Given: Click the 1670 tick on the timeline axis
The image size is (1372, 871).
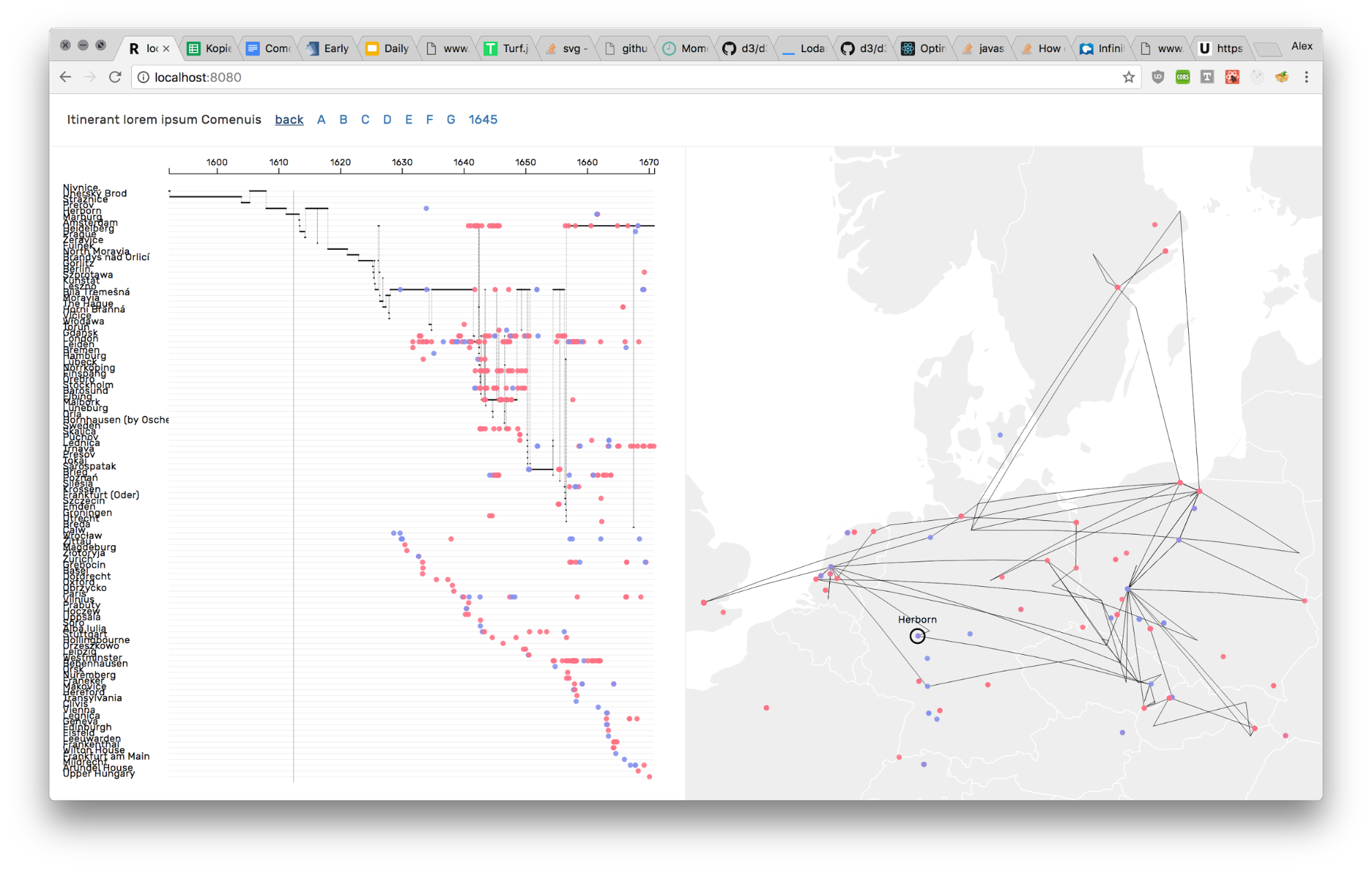Looking at the screenshot, I should tap(649, 163).
